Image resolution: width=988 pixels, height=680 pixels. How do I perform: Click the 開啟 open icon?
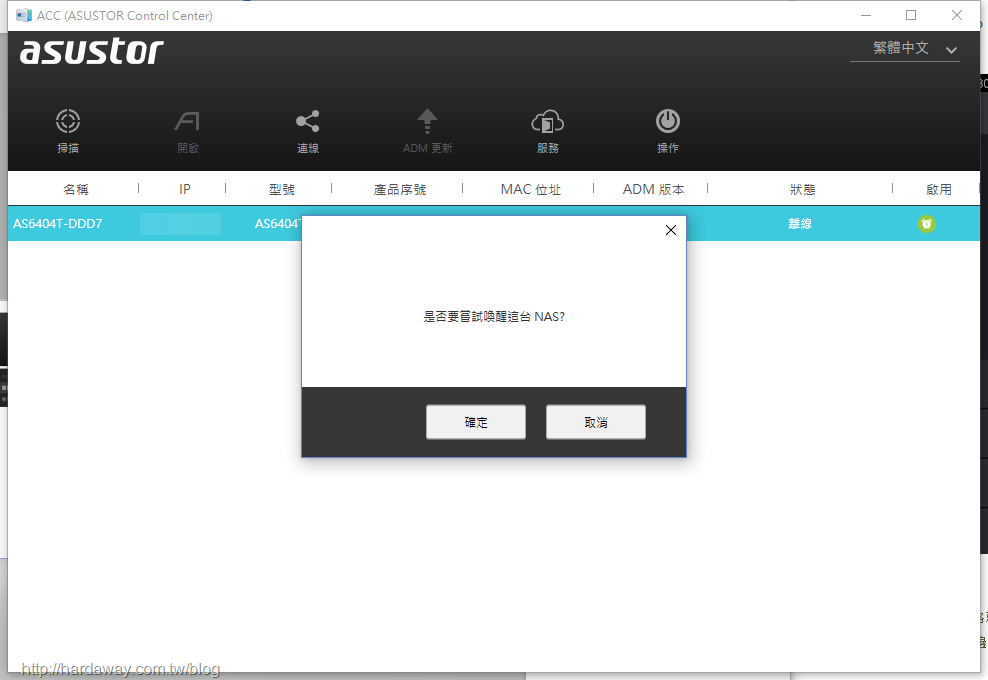tap(187, 122)
